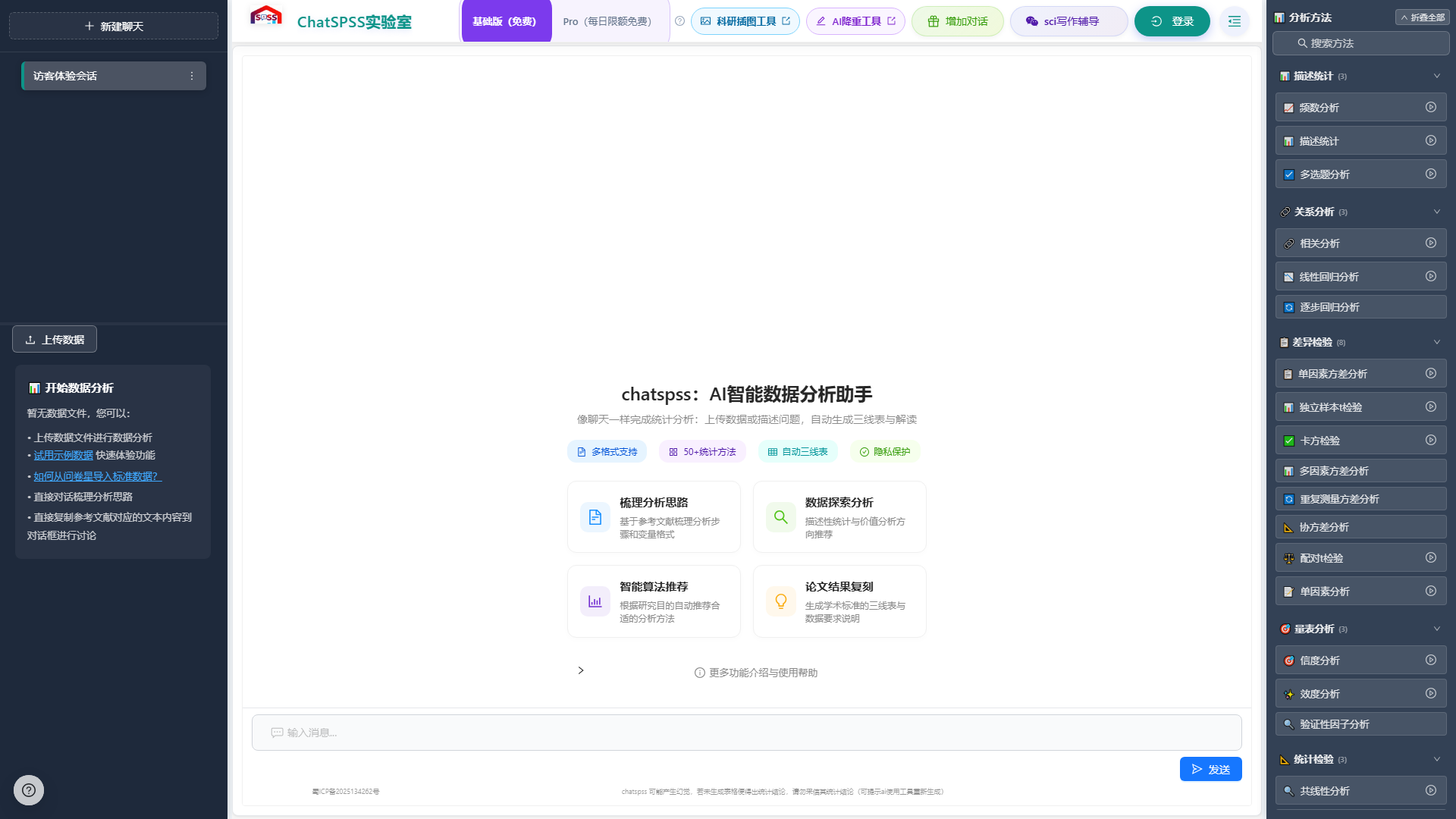This screenshot has height=819, width=1456.
Task: Open the AI降重工具 external link
Action: click(x=855, y=21)
